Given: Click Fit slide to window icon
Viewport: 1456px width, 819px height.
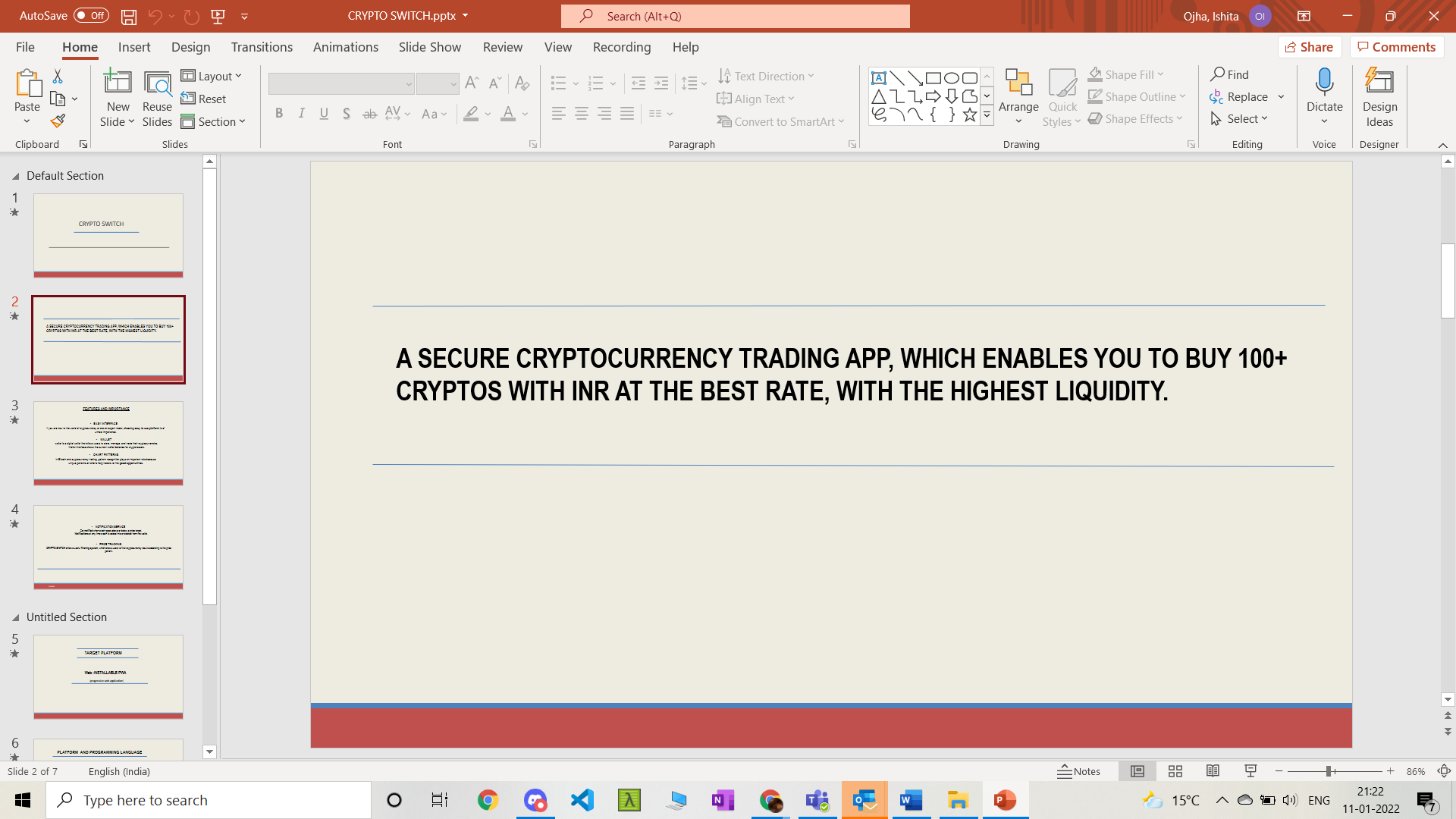Looking at the screenshot, I should point(1444,771).
